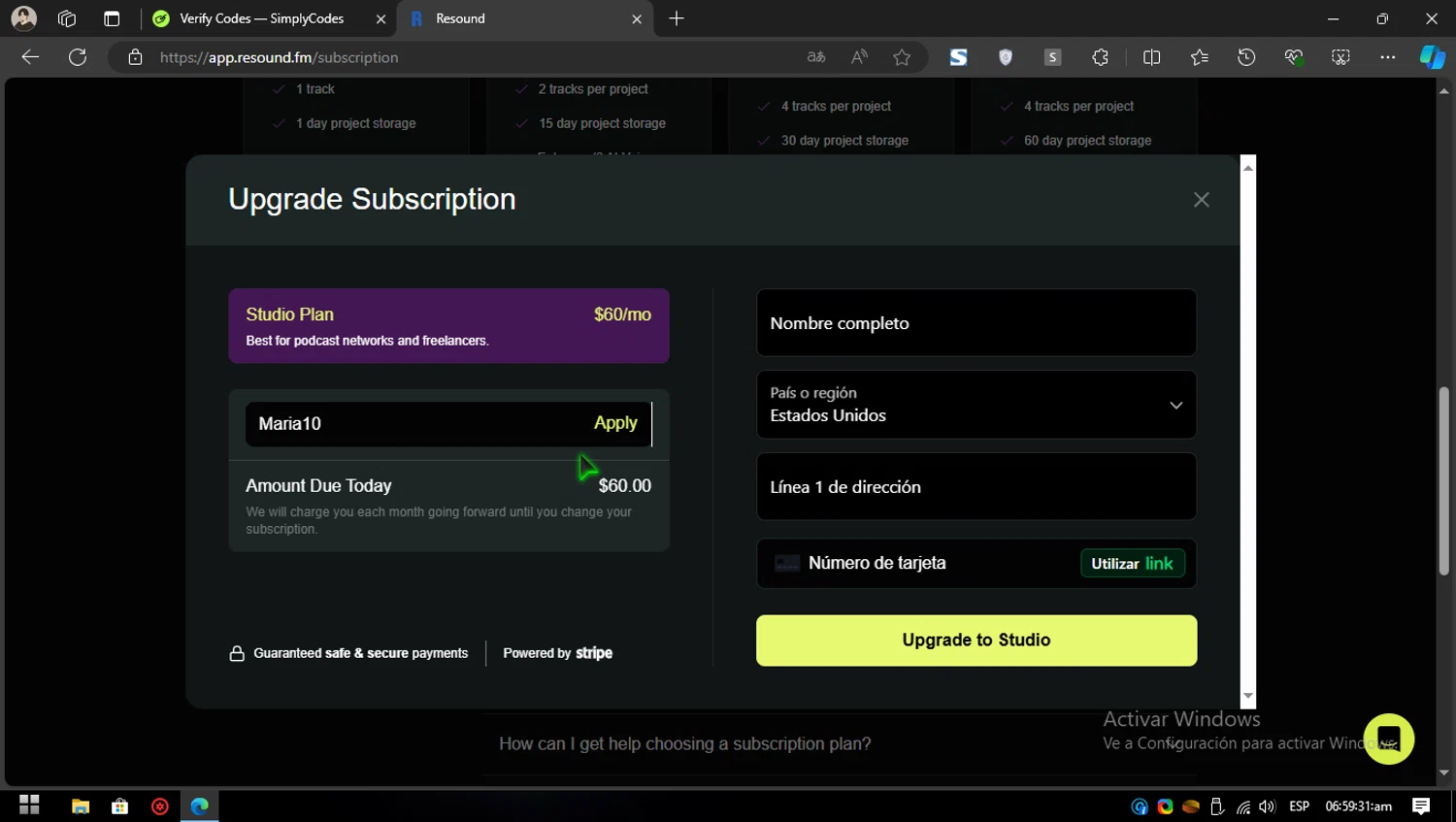This screenshot has width=1456, height=822.
Task: Close the Upgrade Subscription dialog
Action: coord(1201,200)
